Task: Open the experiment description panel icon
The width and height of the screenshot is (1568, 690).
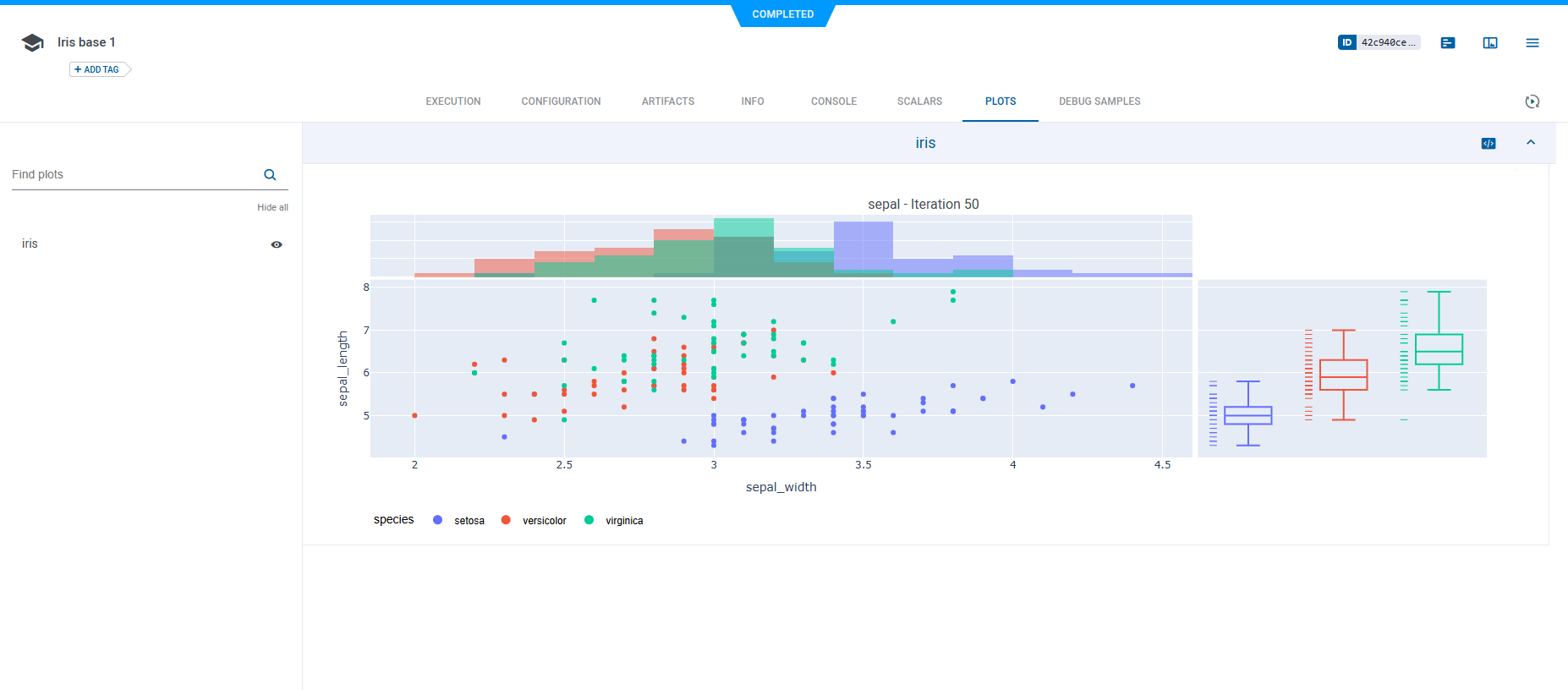Action: 1448,43
